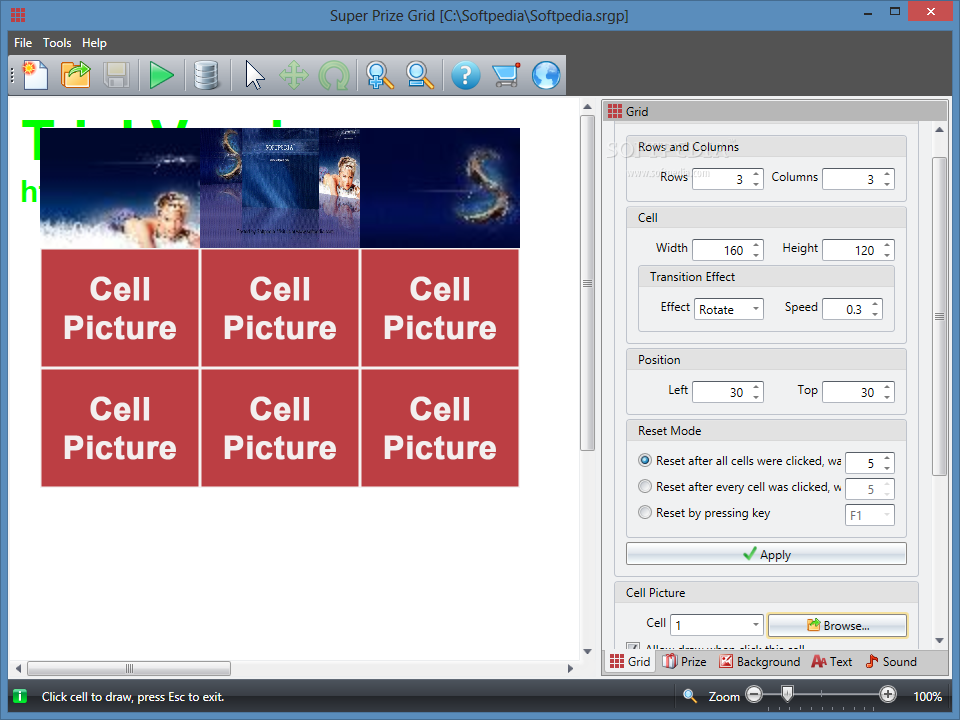Screen dimensions: 960x720
Task: Click the canvas vertical scrollbar thumb
Action: pos(587,283)
